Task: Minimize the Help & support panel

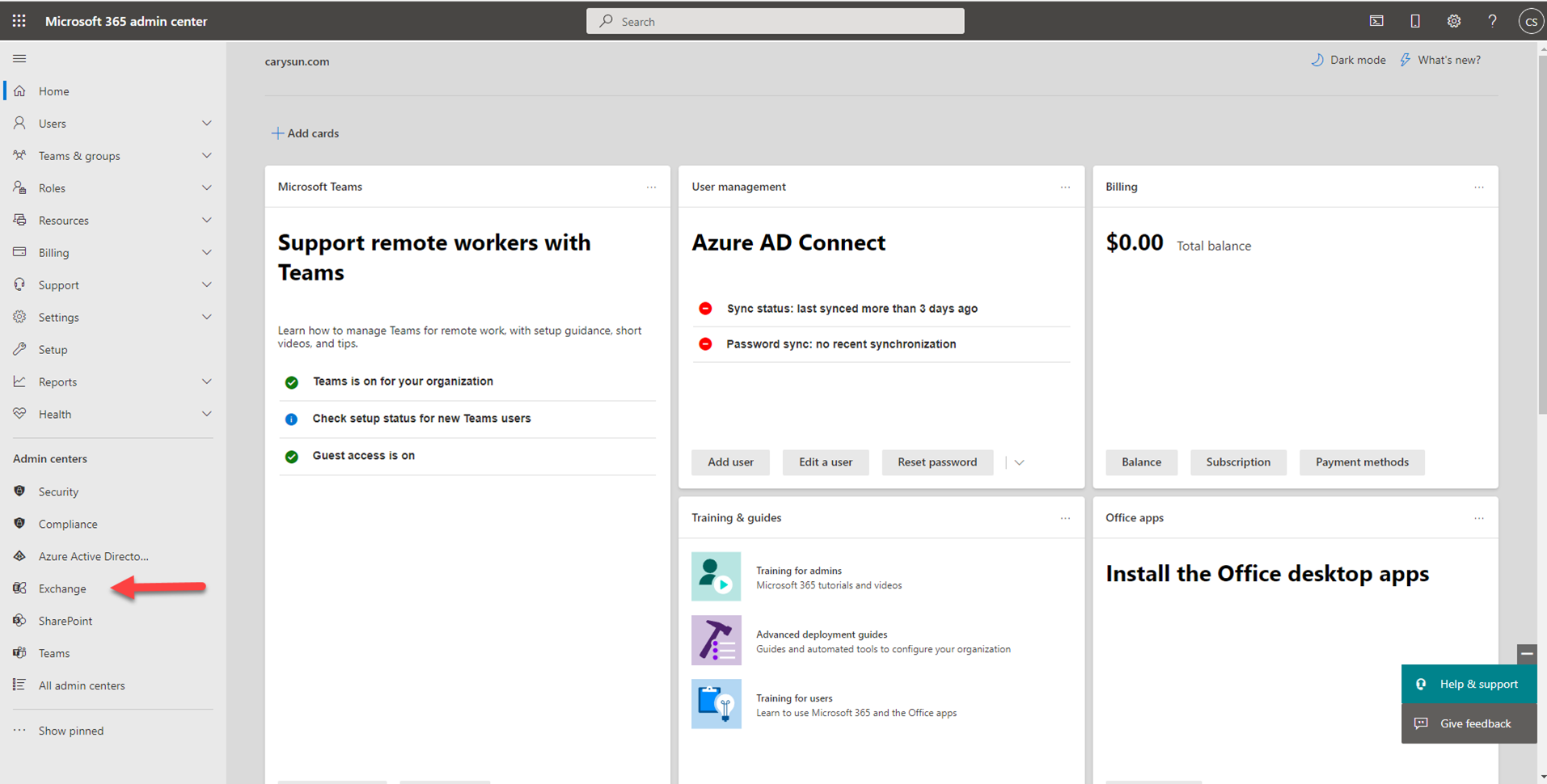Action: click(1527, 653)
